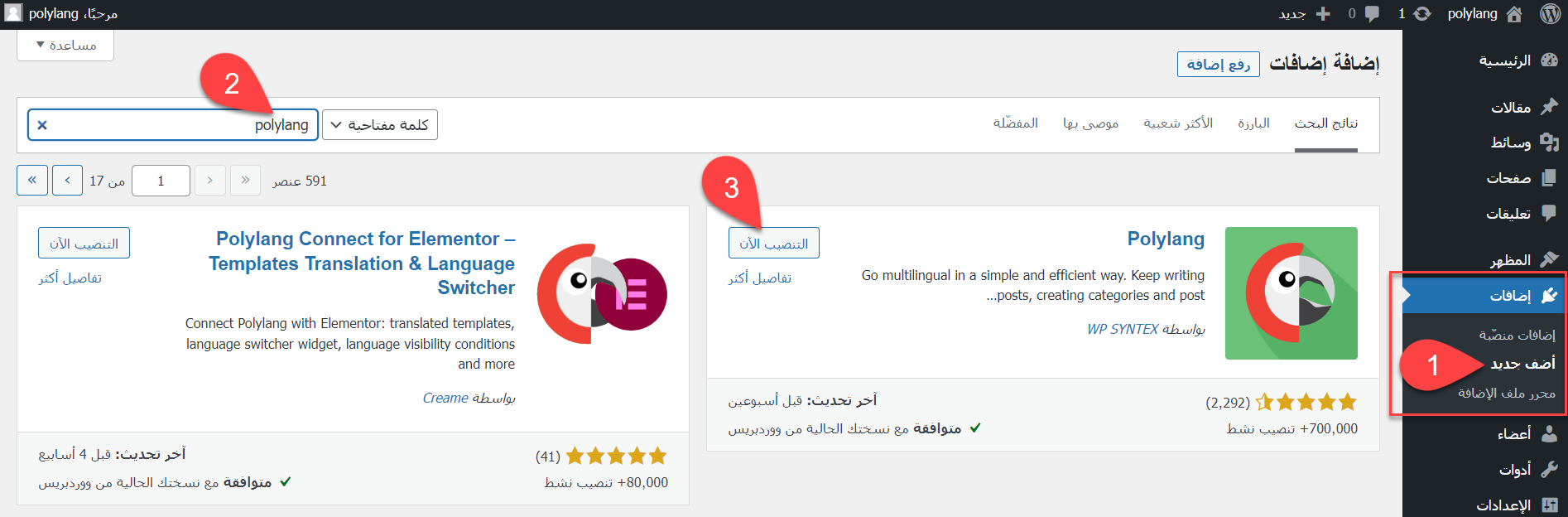The height and width of the screenshot is (517, 1568).
Task: Go to the next page arrow in pagination
Action: 67,180
